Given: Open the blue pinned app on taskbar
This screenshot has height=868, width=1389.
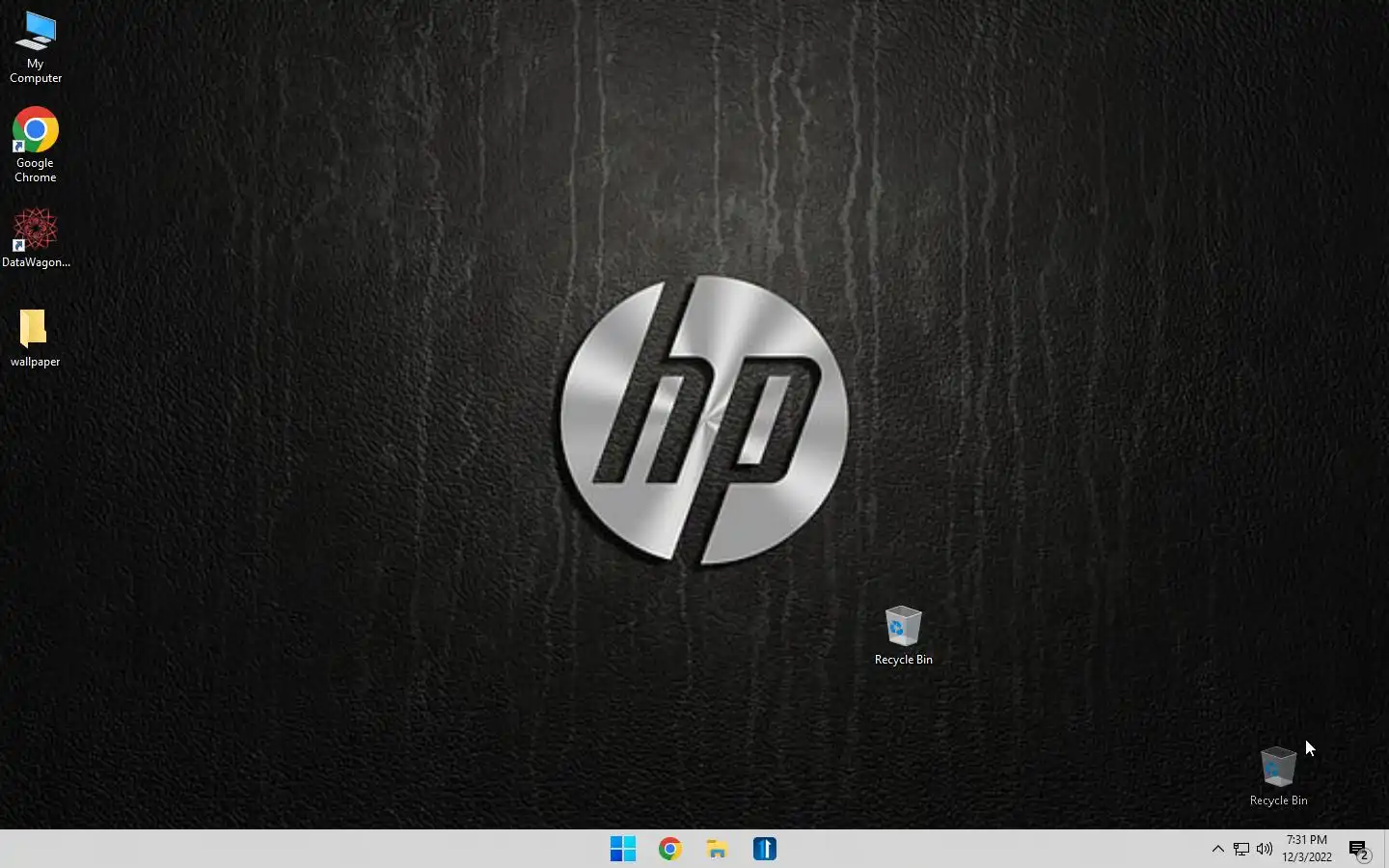Looking at the screenshot, I should click(765, 849).
